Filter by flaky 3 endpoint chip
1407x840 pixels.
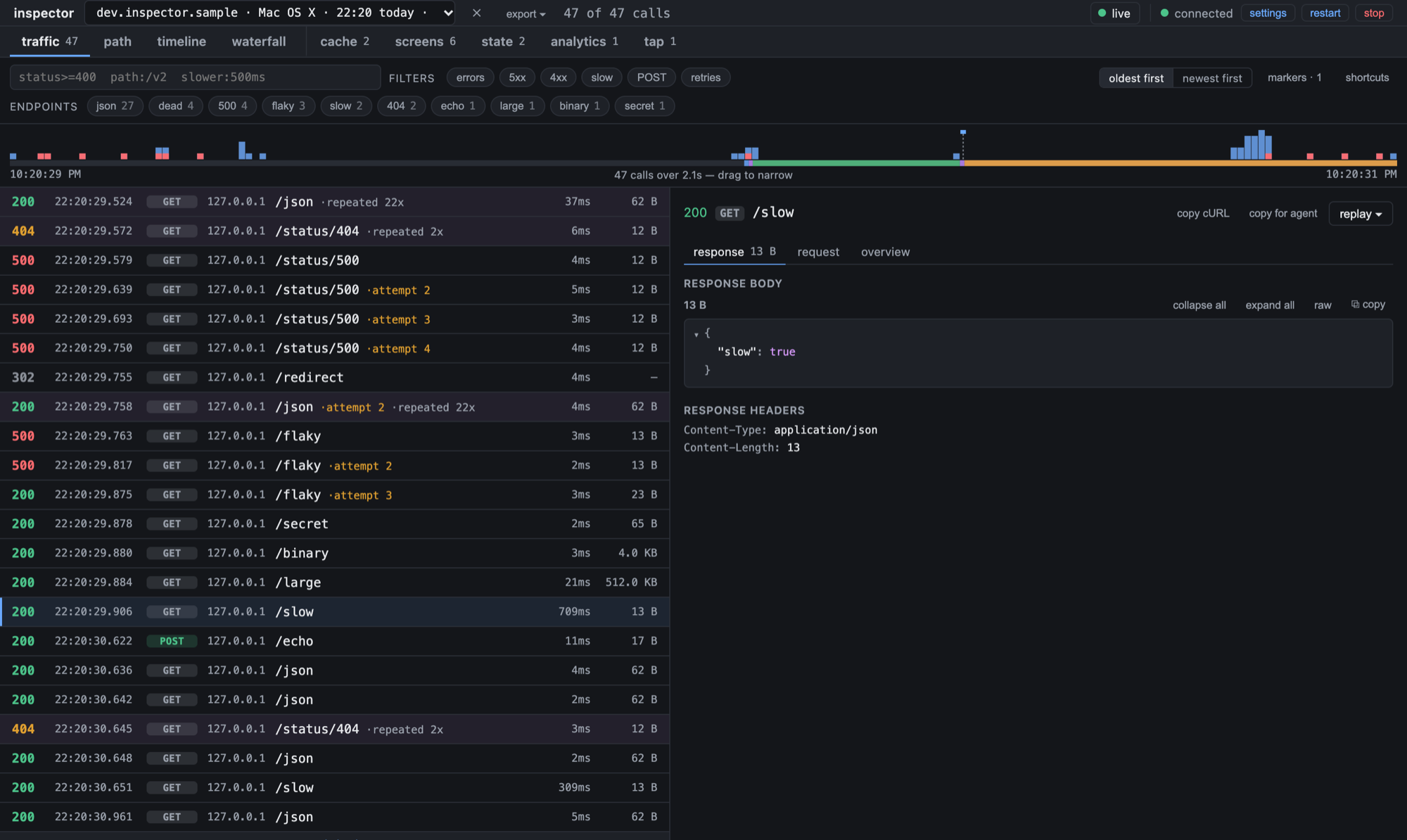(x=288, y=106)
